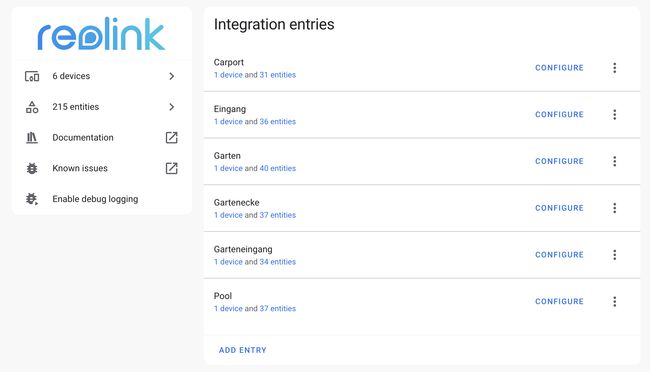Open Gartenecke's 37 entities link
Image resolution: width=650 pixels, height=372 pixels.
[278, 215]
